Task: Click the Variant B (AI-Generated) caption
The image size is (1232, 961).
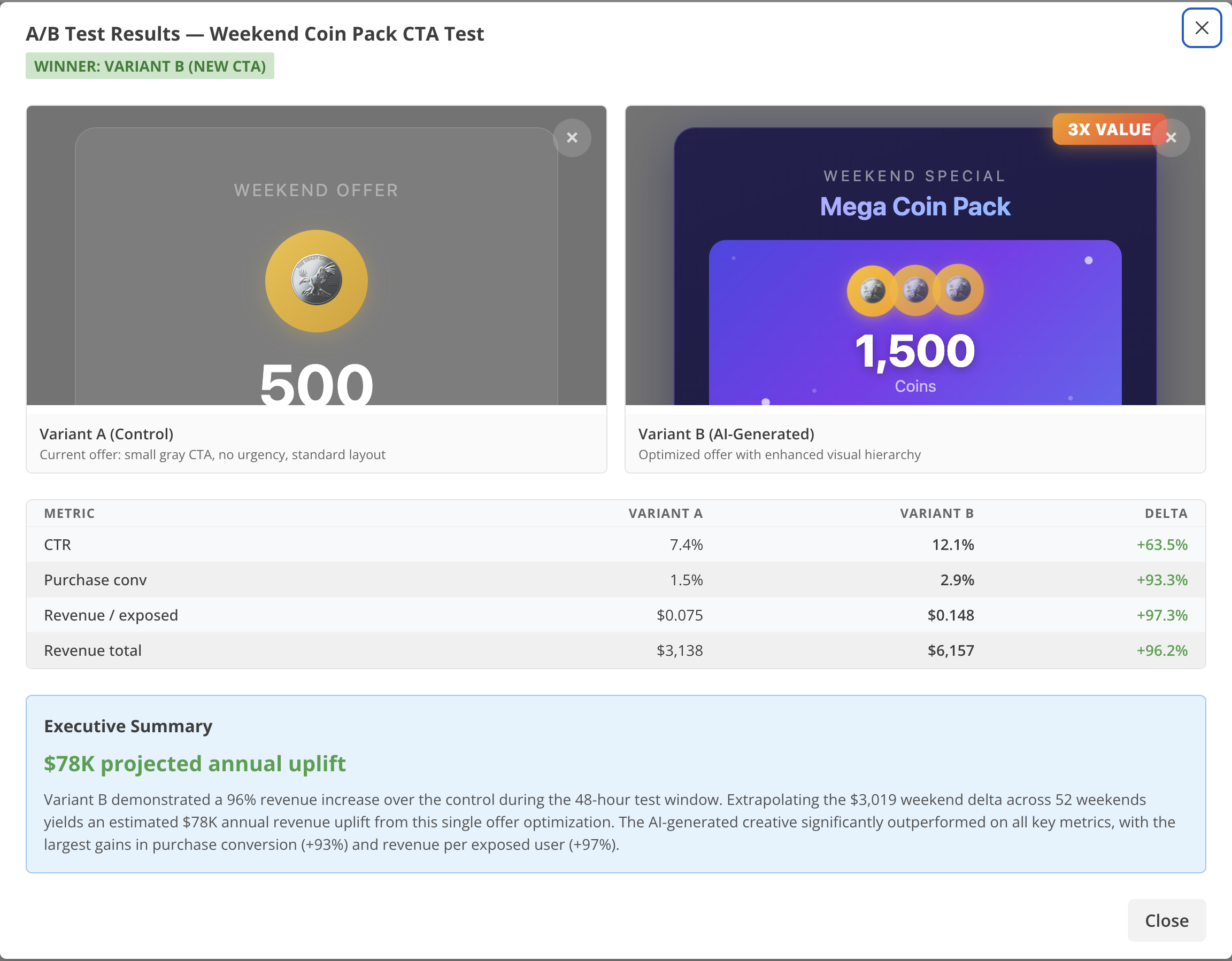Action: (726, 433)
